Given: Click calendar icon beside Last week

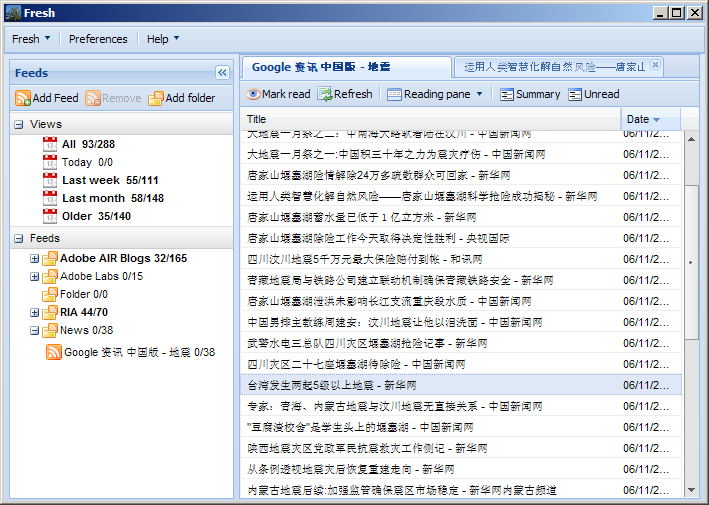Looking at the screenshot, I should pos(50,180).
